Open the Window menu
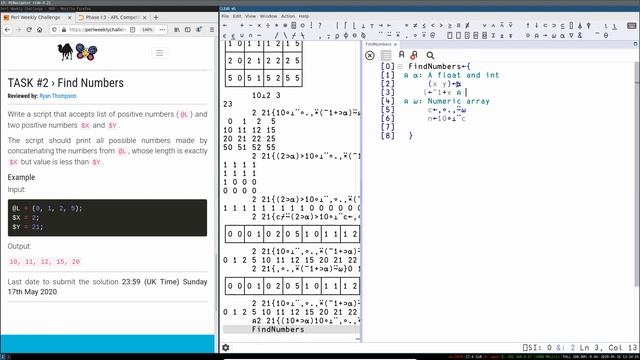The image size is (640, 360). pos(268,16)
